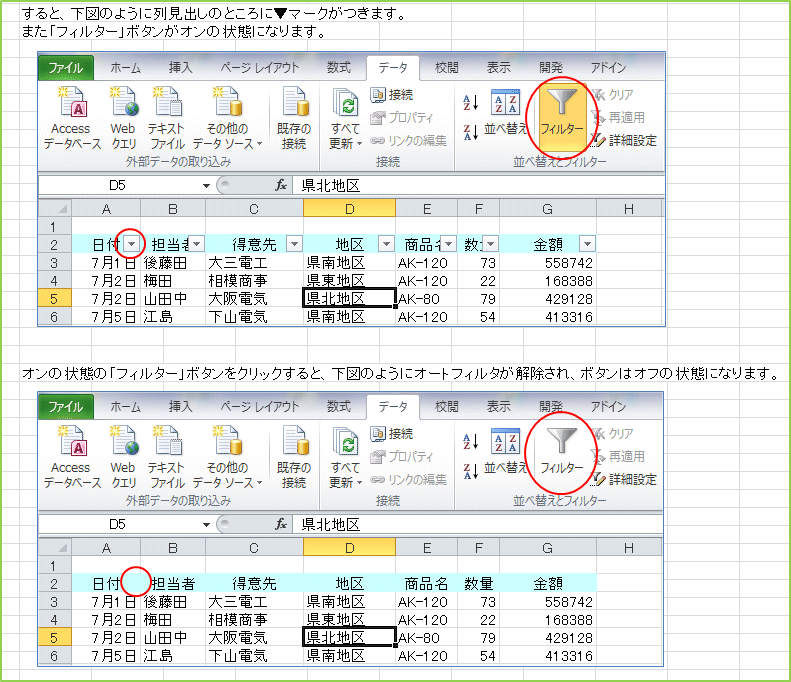Click sort dialog icon in upper ribbon

(505, 102)
